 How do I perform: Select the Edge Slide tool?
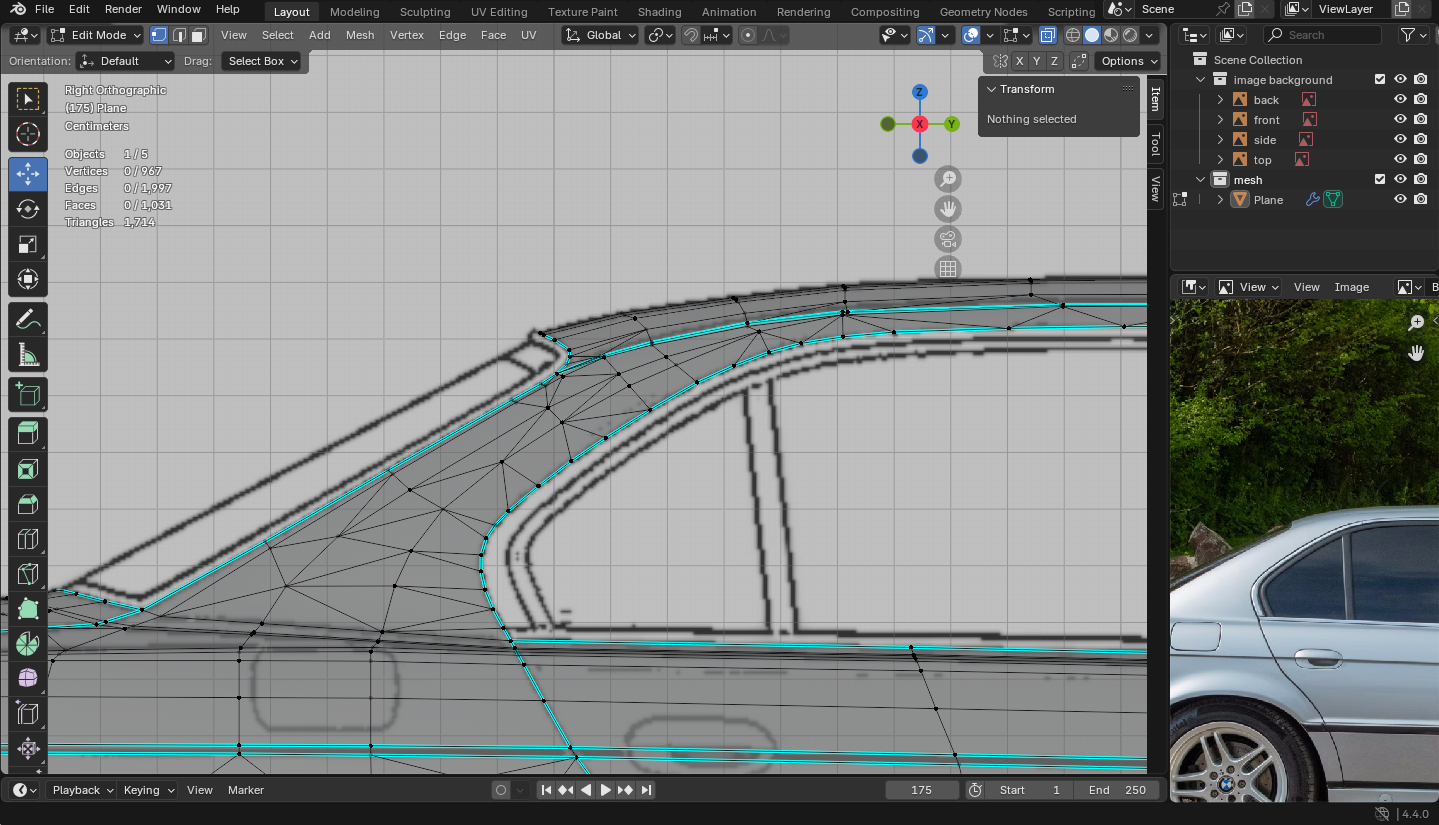[x=28, y=714]
